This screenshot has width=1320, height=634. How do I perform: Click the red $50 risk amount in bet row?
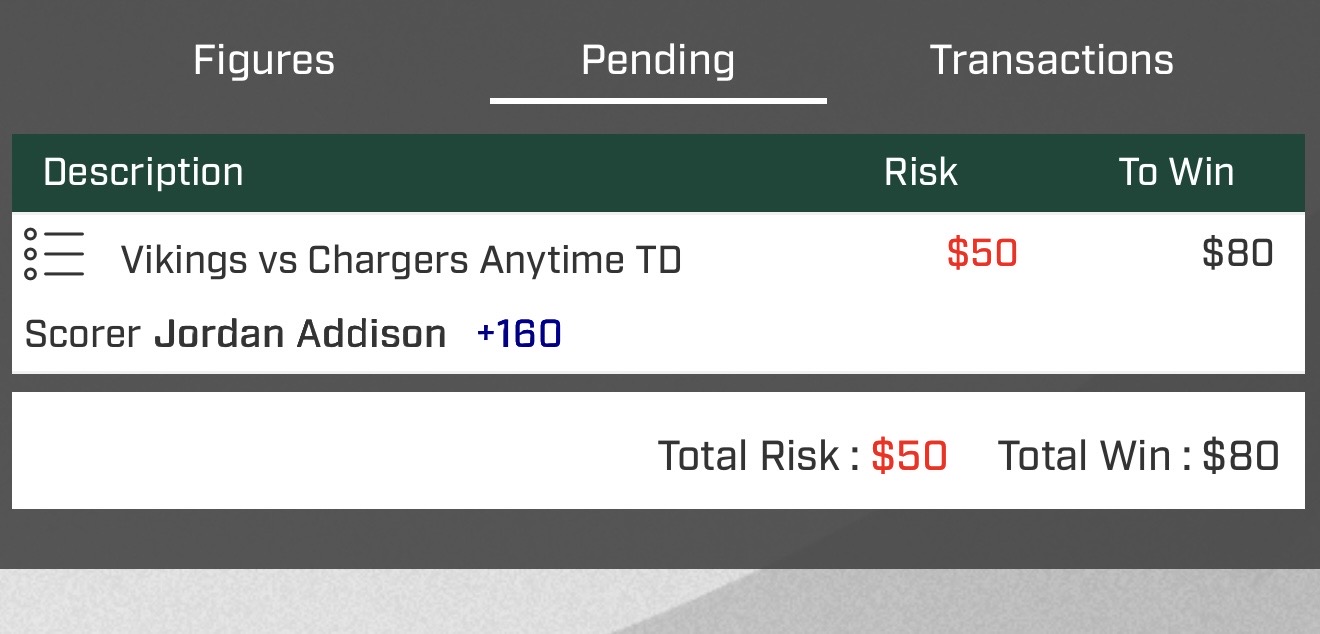click(982, 253)
